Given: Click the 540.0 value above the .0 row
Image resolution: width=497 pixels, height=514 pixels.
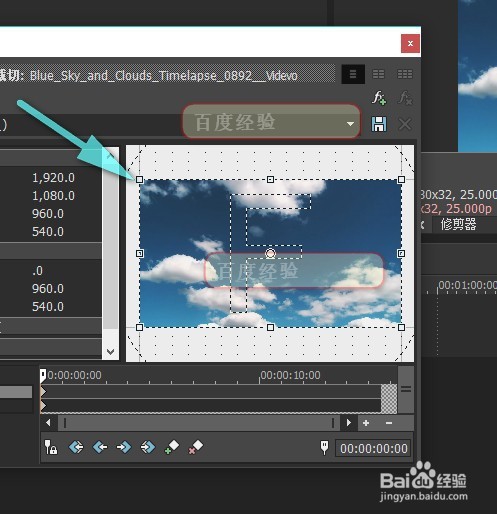Looking at the screenshot, I should (x=48, y=232).
